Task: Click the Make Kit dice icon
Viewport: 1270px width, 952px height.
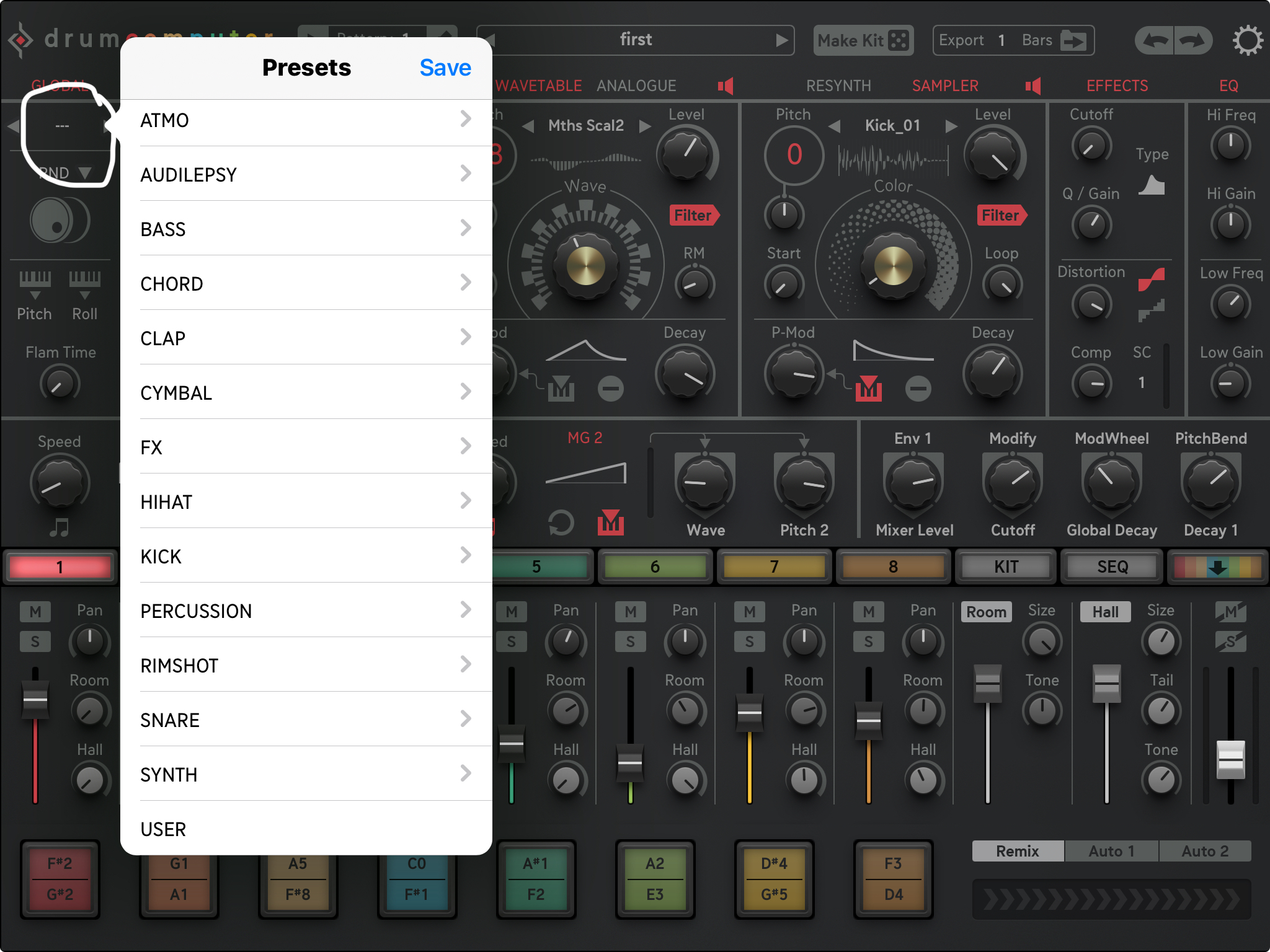Action: point(899,41)
